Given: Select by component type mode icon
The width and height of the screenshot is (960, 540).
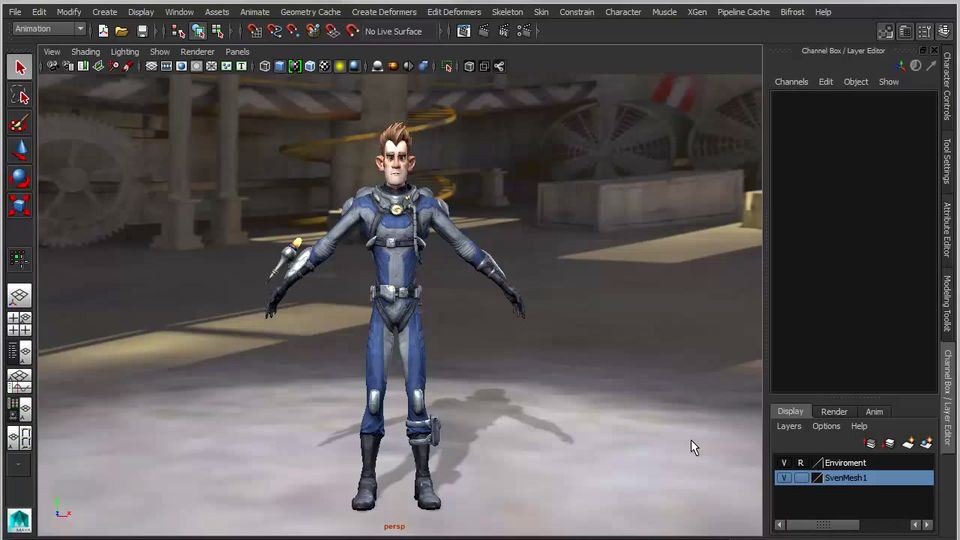Looking at the screenshot, I should (x=217, y=31).
